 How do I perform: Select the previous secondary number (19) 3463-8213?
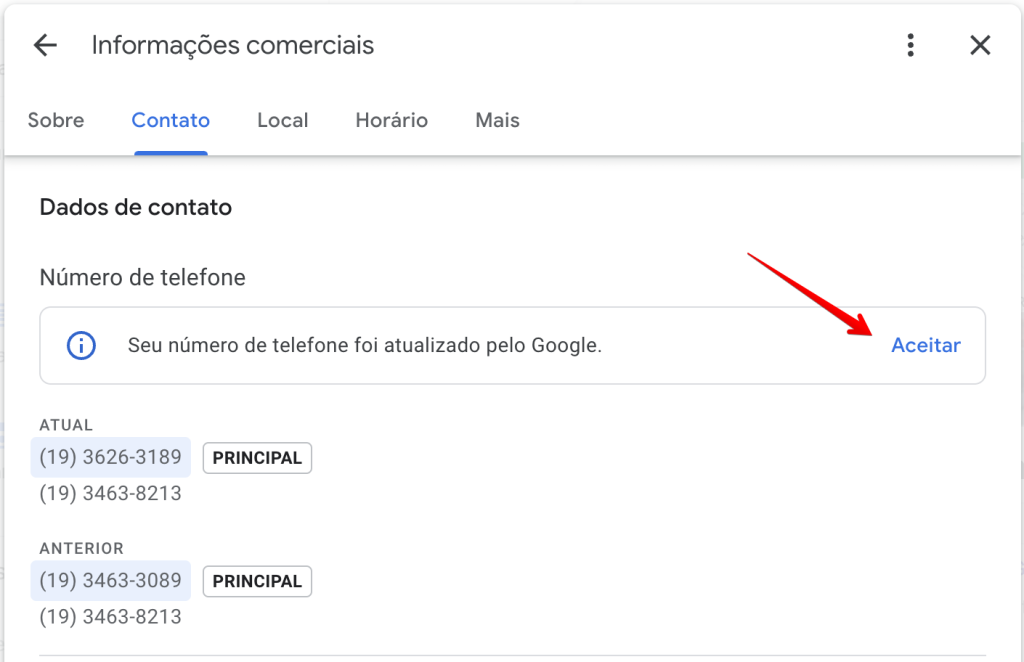tap(110, 617)
